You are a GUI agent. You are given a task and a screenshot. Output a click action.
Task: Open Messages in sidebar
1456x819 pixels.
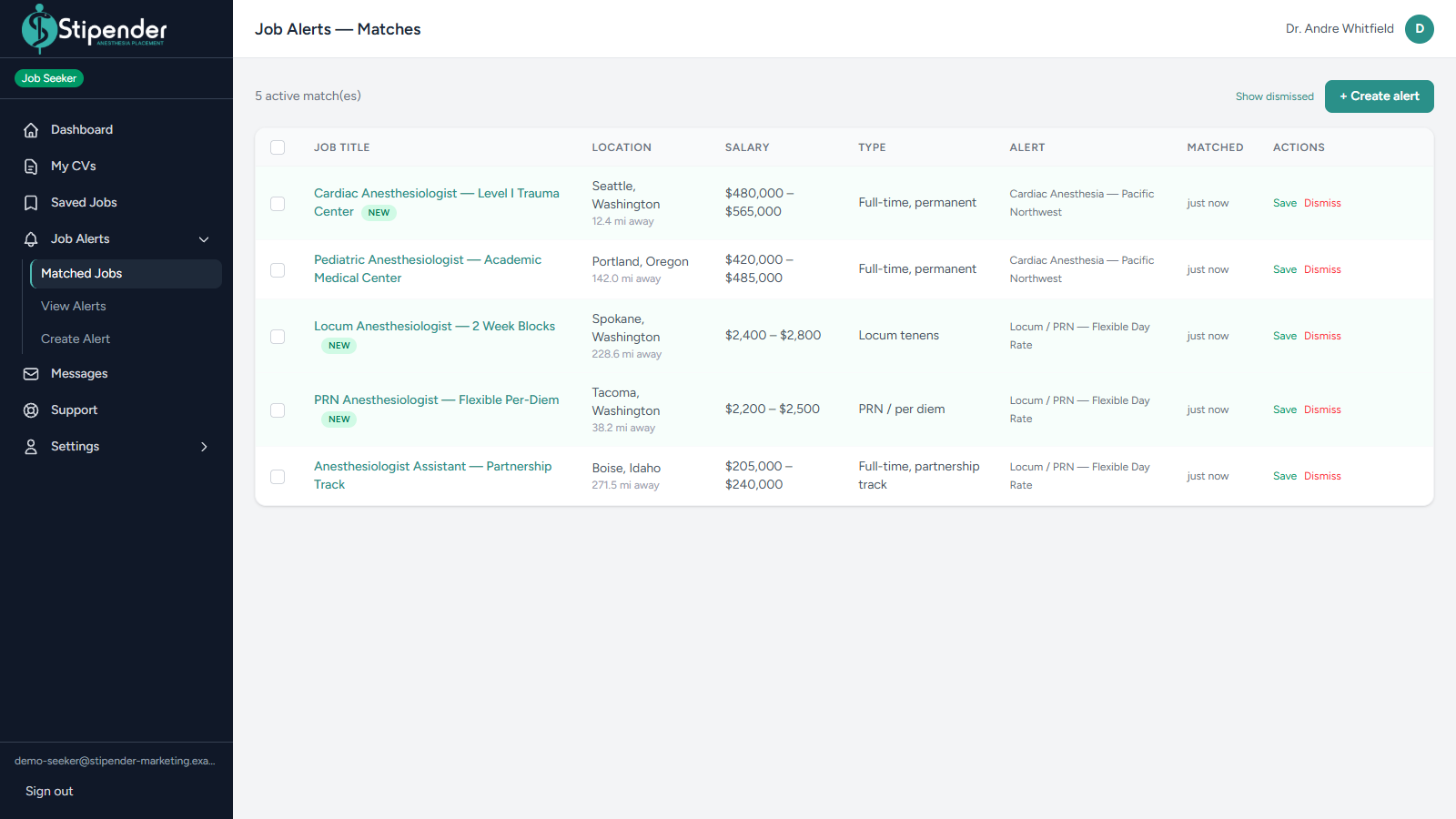pyautogui.click(x=116, y=374)
